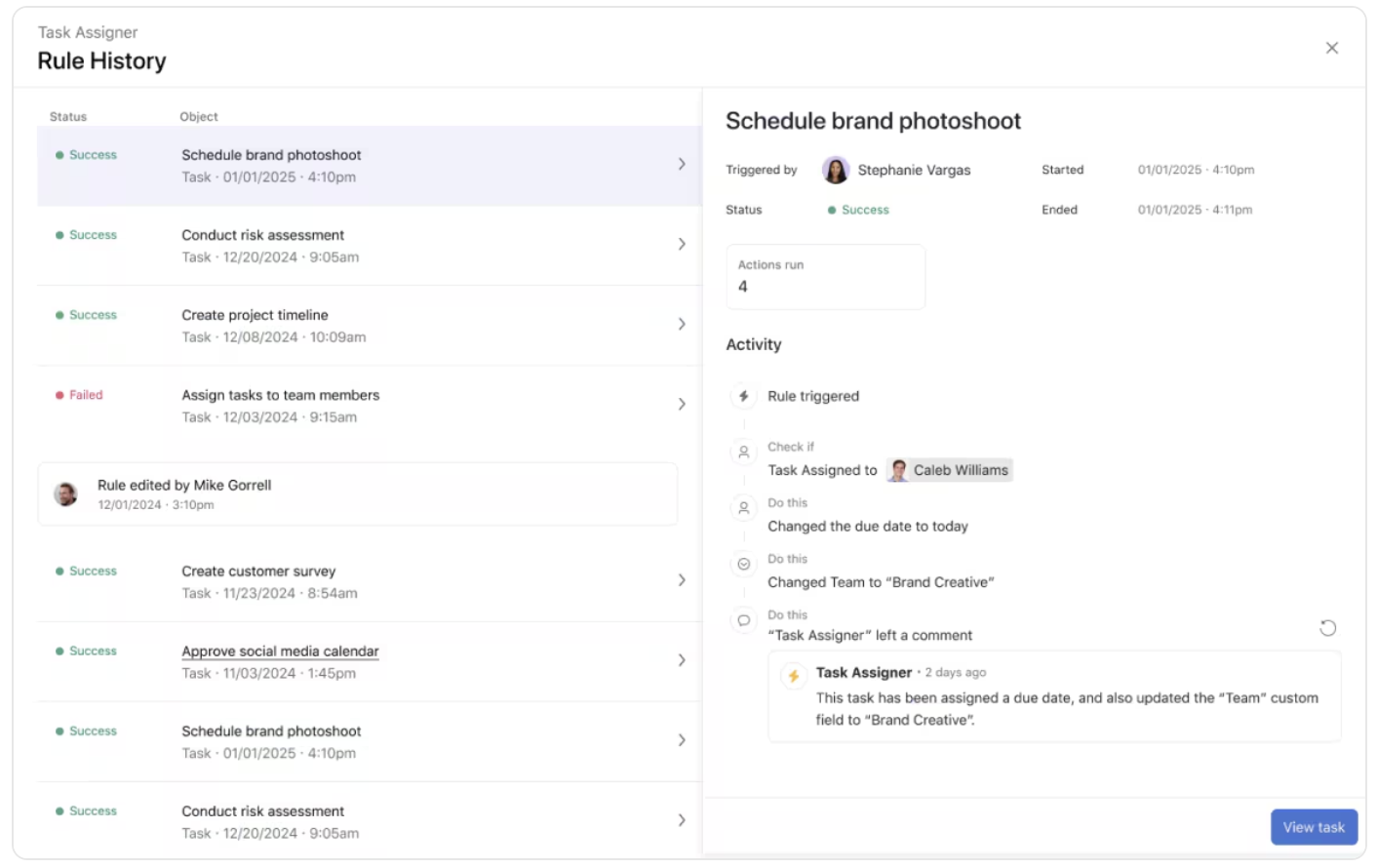This screenshot has height=868, width=1377.
Task: Click the Rule edited by Mike Gorrell entry
Action: [x=357, y=493]
